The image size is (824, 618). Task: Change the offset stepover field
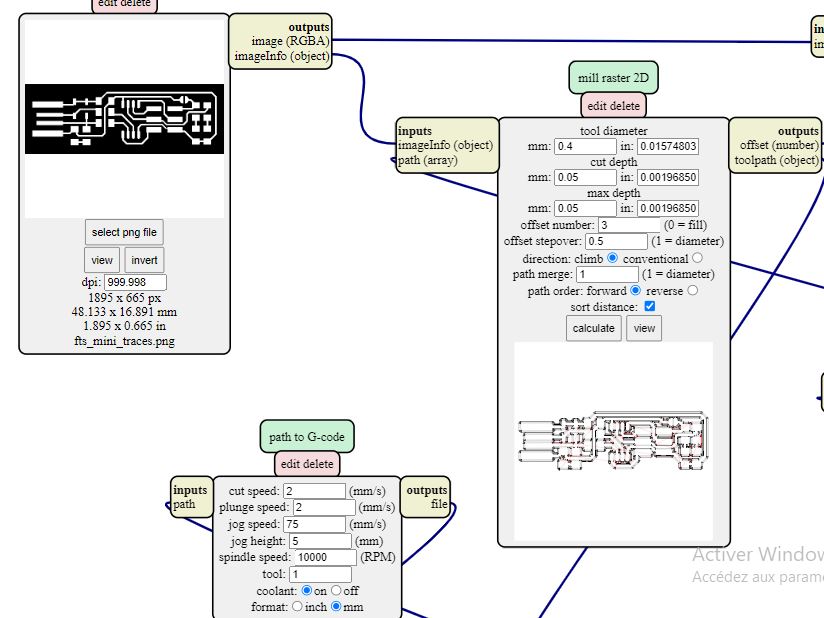(616, 241)
